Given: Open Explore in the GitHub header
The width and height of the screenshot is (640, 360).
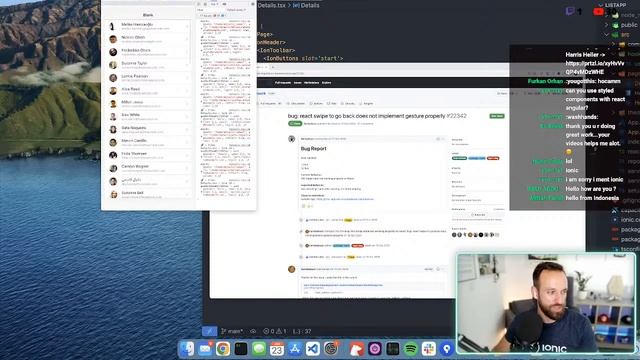Looking at the screenshot, I should (327, 82).
